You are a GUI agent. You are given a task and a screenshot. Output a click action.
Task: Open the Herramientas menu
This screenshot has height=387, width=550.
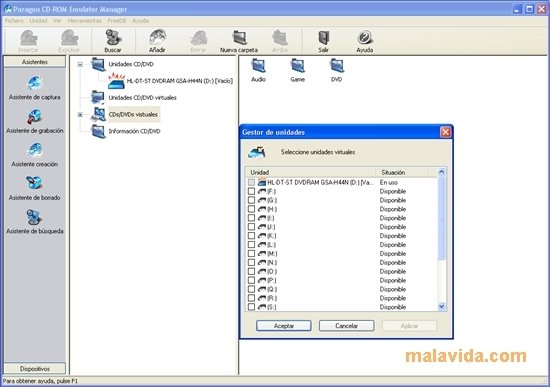85,21
